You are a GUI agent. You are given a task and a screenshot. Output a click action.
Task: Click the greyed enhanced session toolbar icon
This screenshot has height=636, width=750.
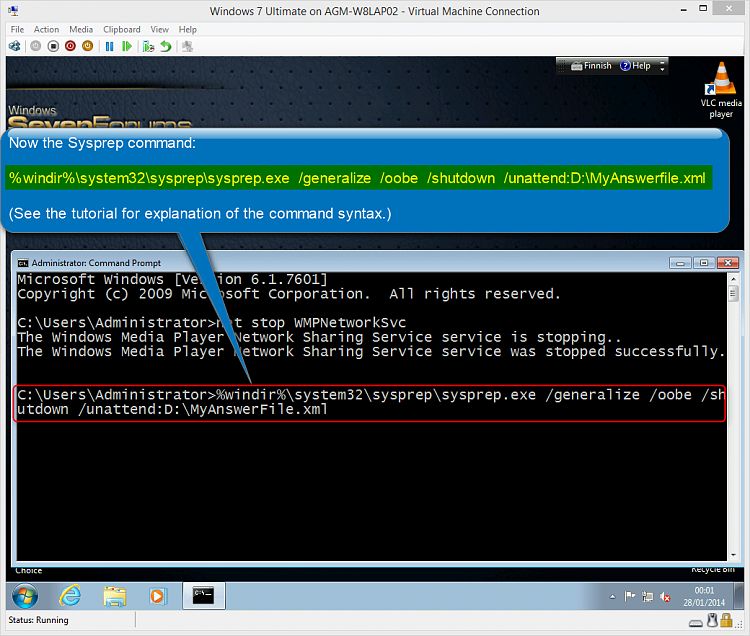pyautogui.click(x=188, y=46)
